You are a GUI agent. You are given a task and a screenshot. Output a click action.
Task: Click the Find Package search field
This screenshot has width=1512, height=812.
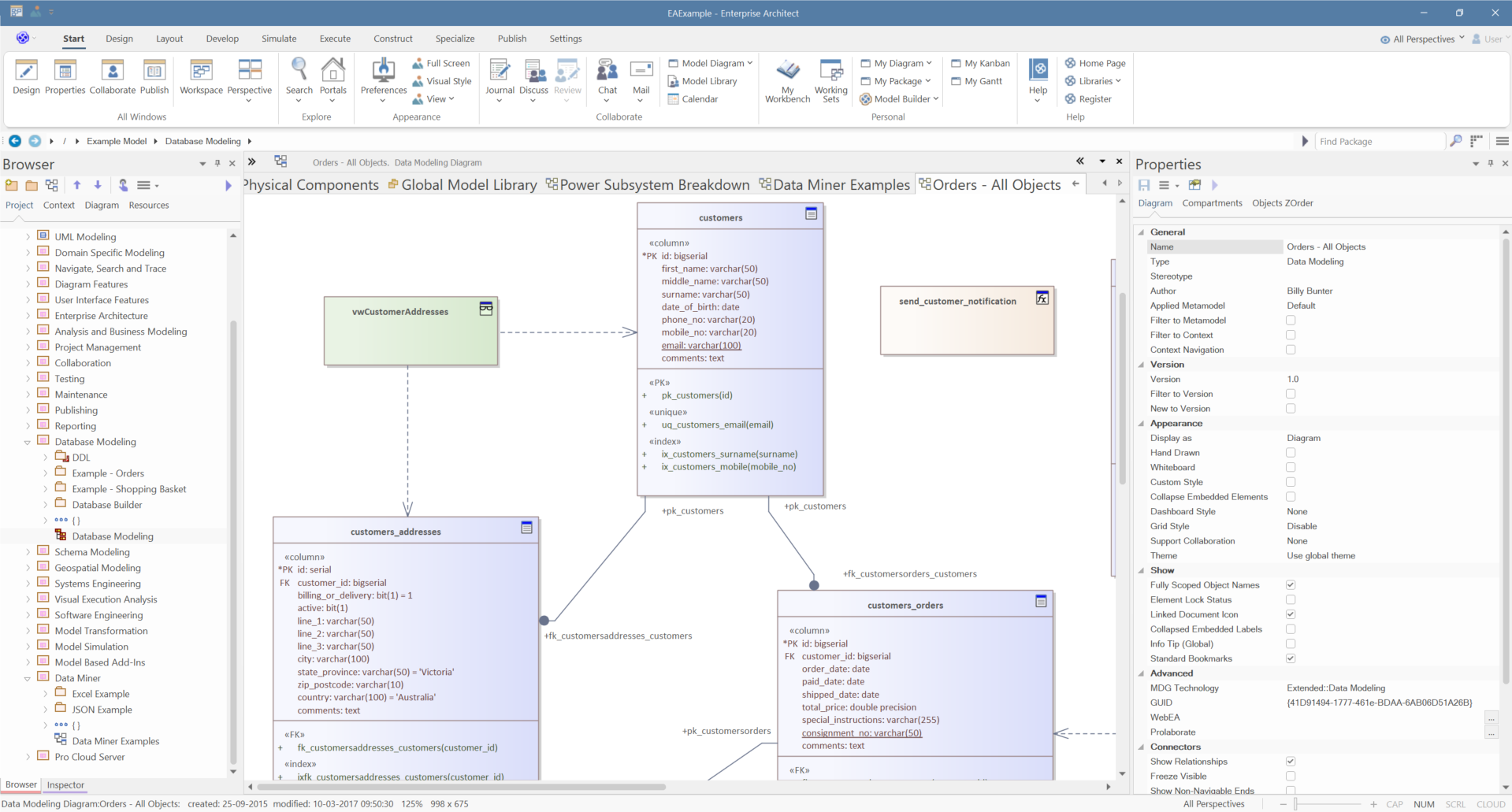coord(1379,142)
